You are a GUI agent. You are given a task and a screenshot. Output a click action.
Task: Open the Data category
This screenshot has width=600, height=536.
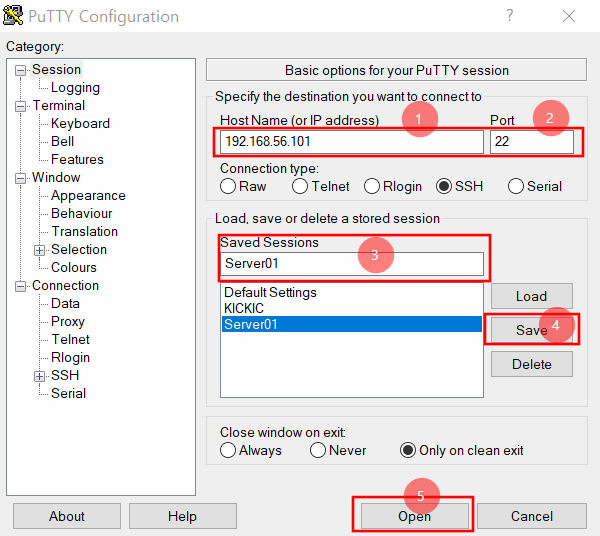pyautogui.click(x=65, y=303)
